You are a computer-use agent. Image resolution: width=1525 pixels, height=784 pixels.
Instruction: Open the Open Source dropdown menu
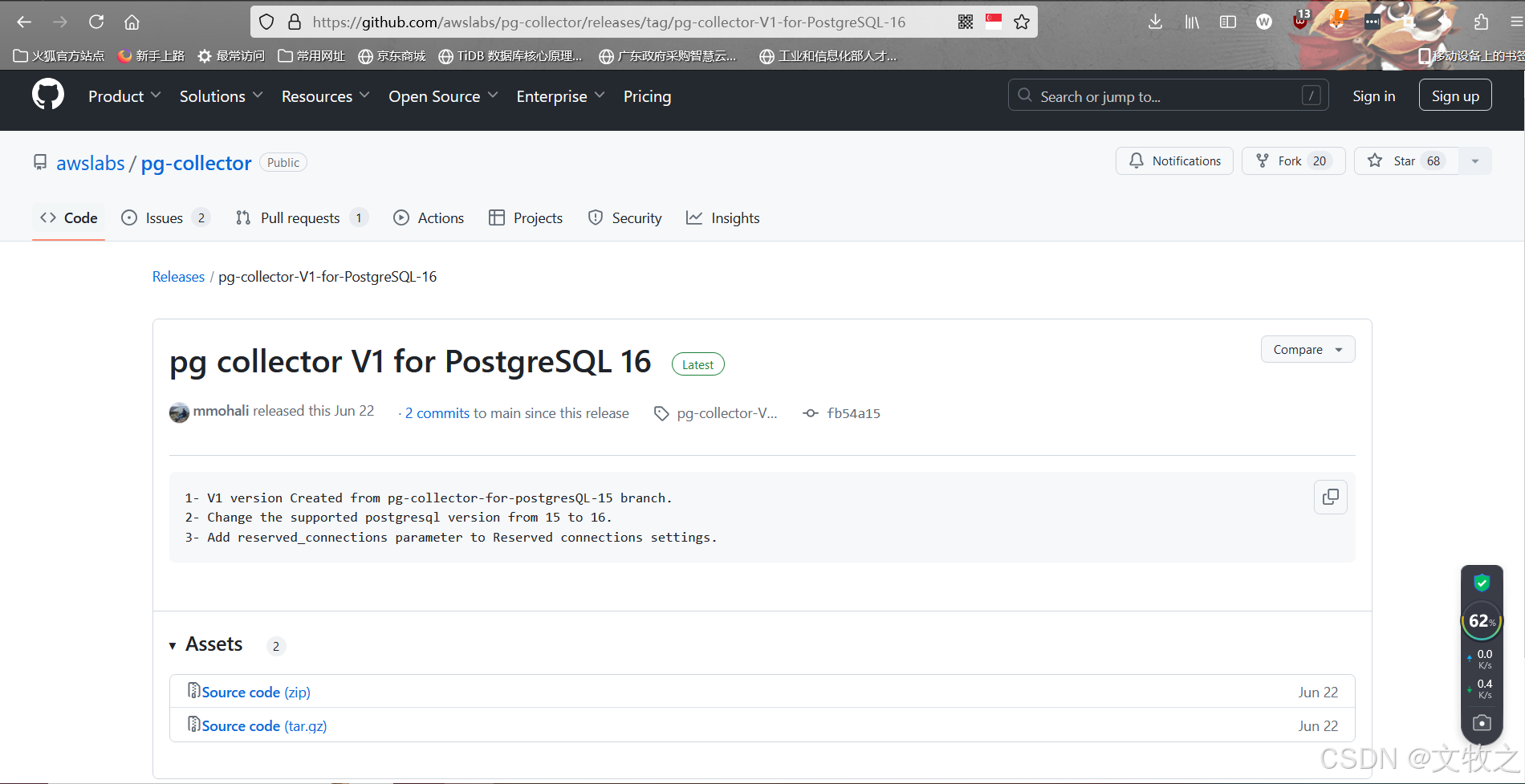tap(443, 96)
